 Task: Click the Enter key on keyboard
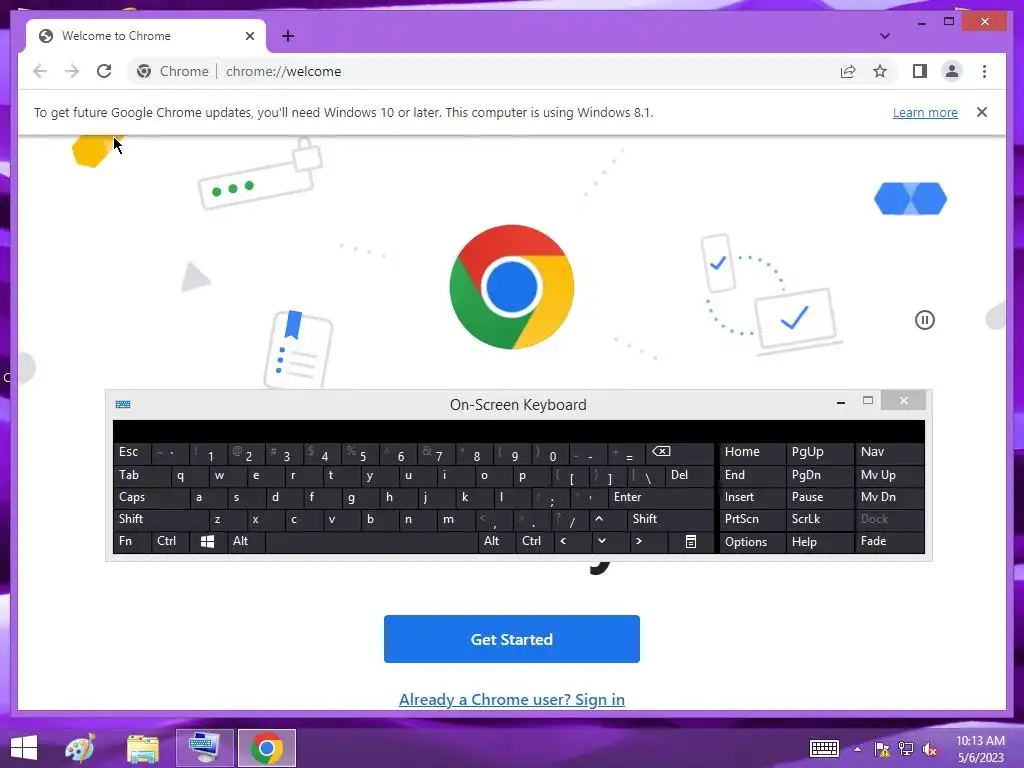pyautogui.click(x=661, y=498)
